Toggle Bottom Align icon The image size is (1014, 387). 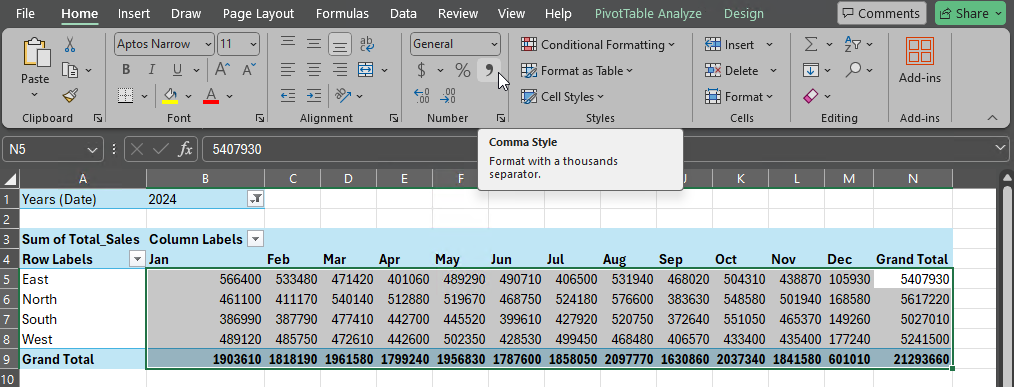coord(340,44)
